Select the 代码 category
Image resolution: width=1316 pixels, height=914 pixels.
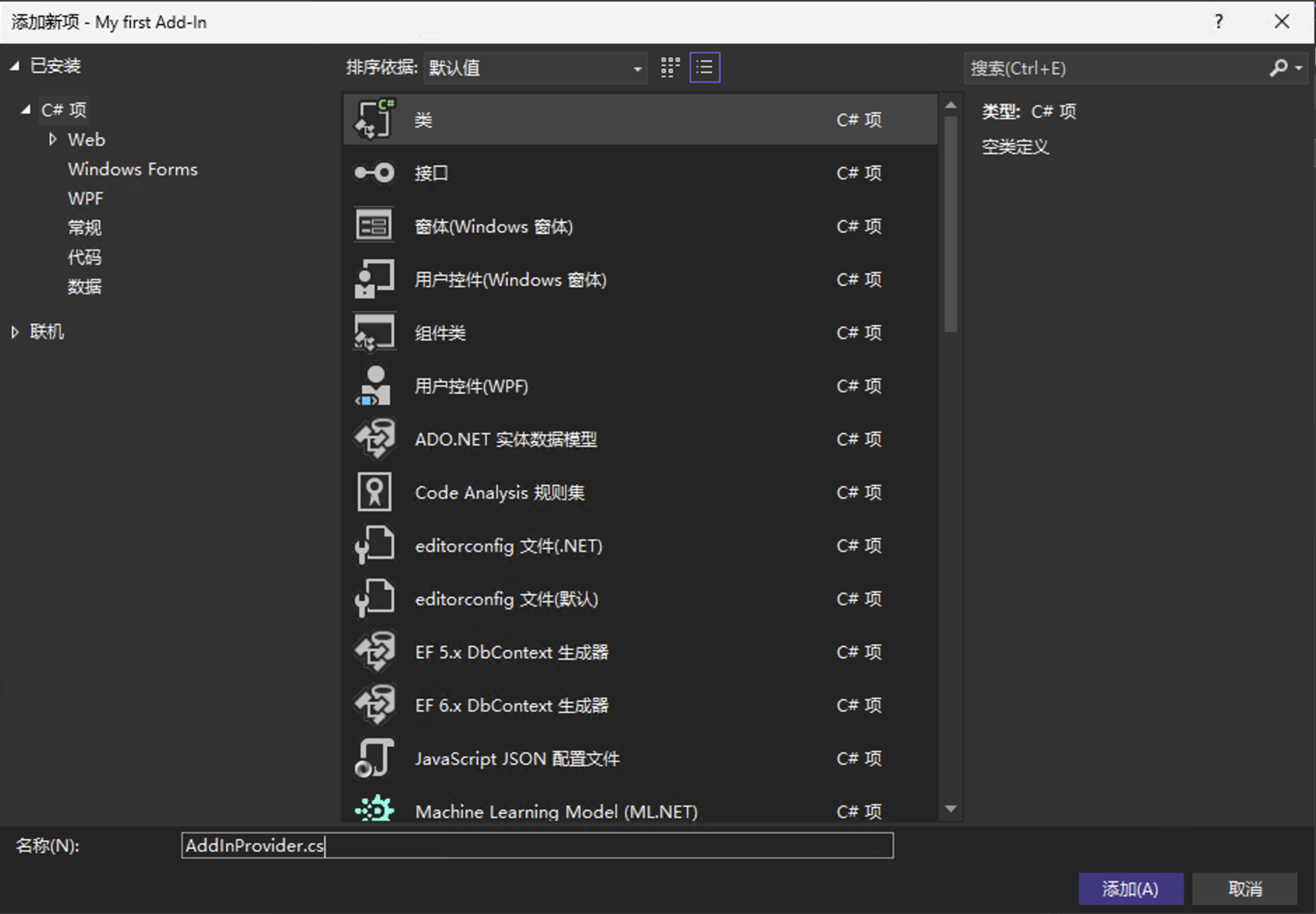(85, 257)
